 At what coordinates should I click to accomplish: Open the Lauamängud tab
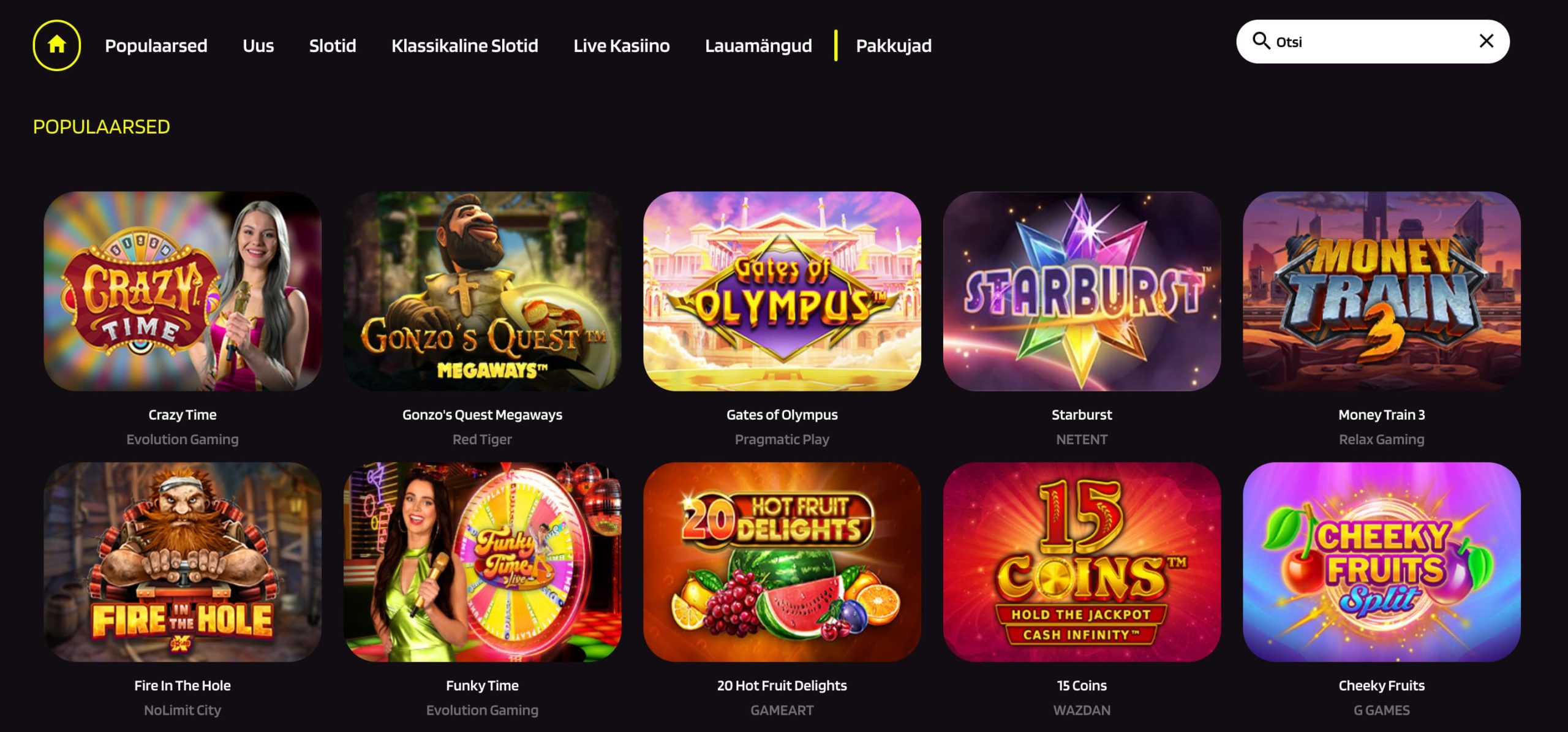(758, 45)
